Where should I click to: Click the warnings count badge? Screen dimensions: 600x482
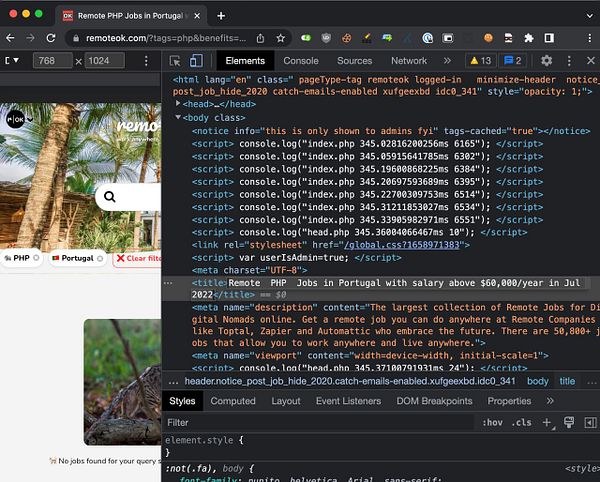480,61
